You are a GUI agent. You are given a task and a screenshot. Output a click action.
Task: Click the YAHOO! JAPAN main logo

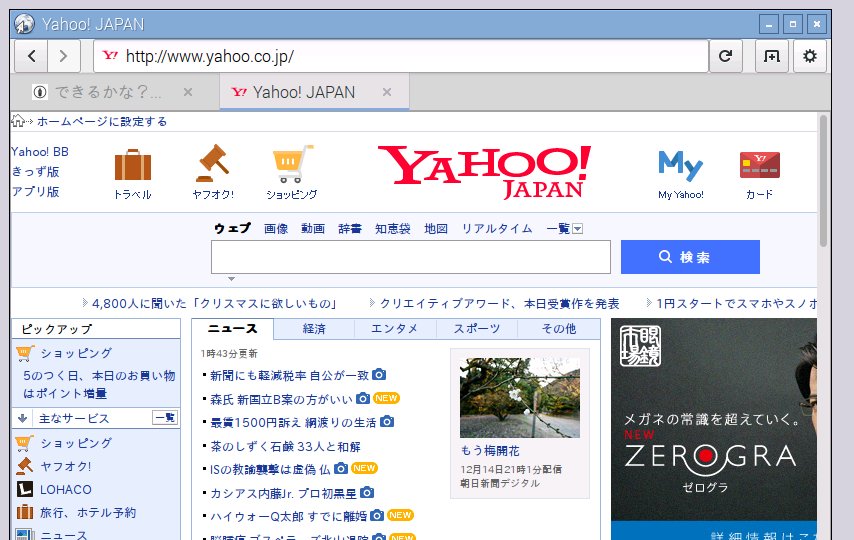[484, 171]
